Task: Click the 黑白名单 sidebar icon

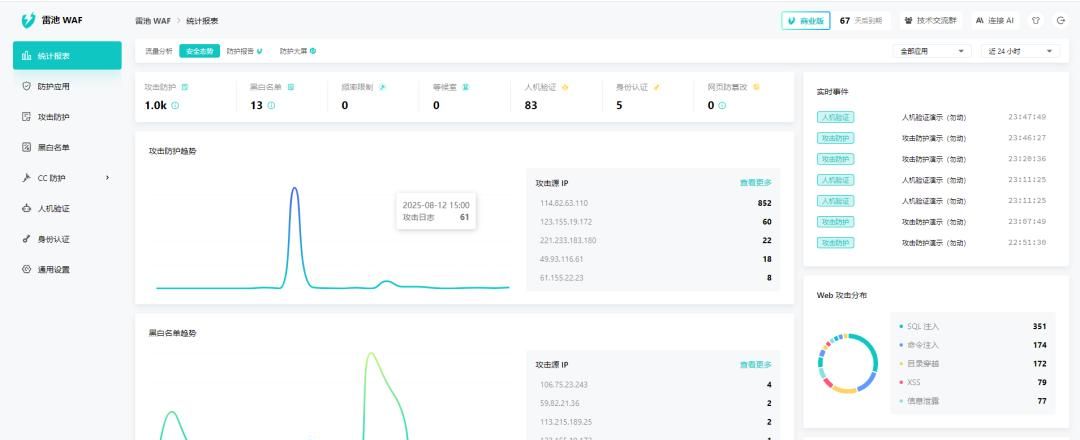Action: [26, 147]
